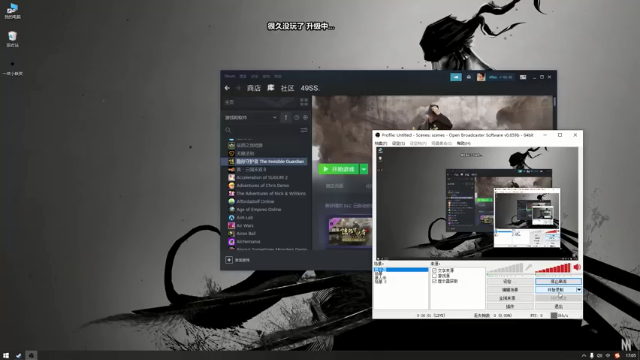This screenshot has height=360, width=640.
Task: Open the dropdown arrow beside the OBS start recording button
Action: click(579, 290)
